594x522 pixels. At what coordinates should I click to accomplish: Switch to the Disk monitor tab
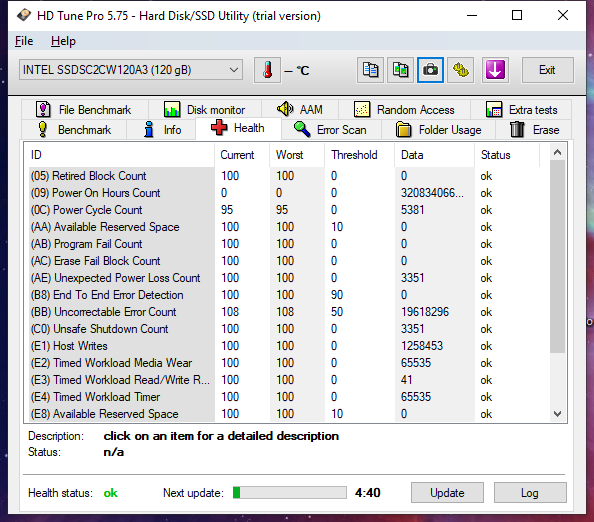pos(205,110)
